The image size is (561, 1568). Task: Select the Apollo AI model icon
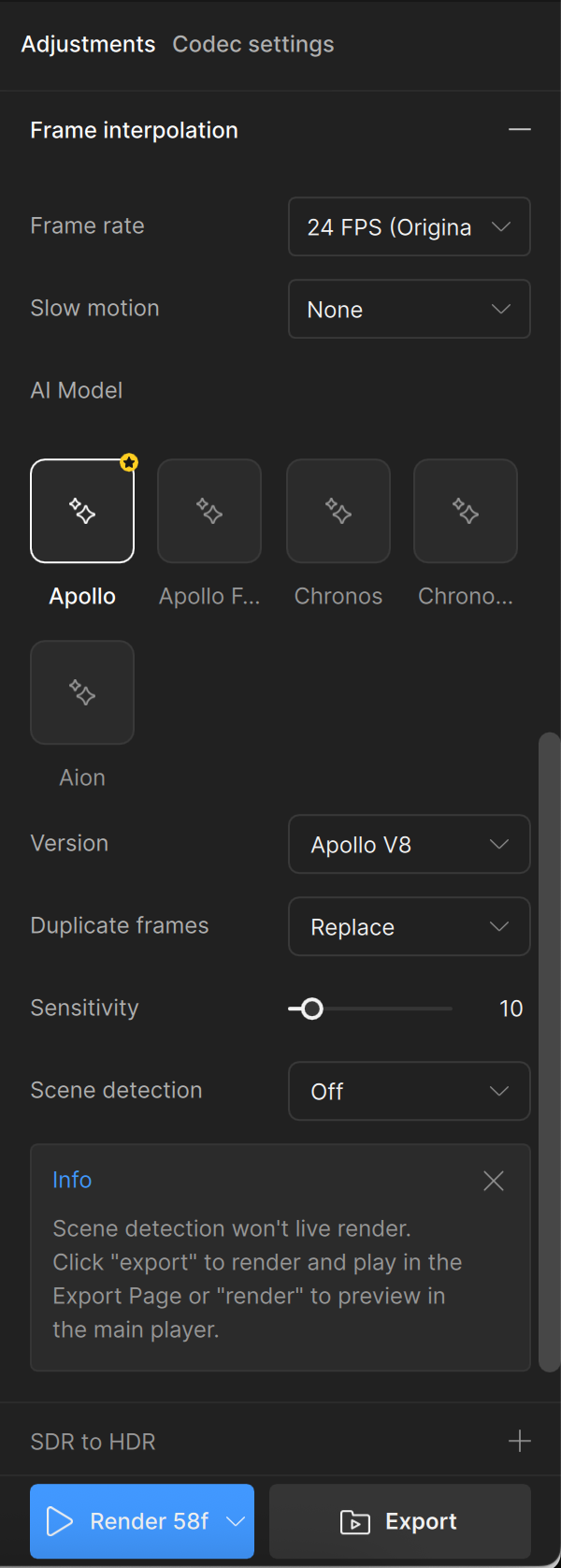(82, 511)
